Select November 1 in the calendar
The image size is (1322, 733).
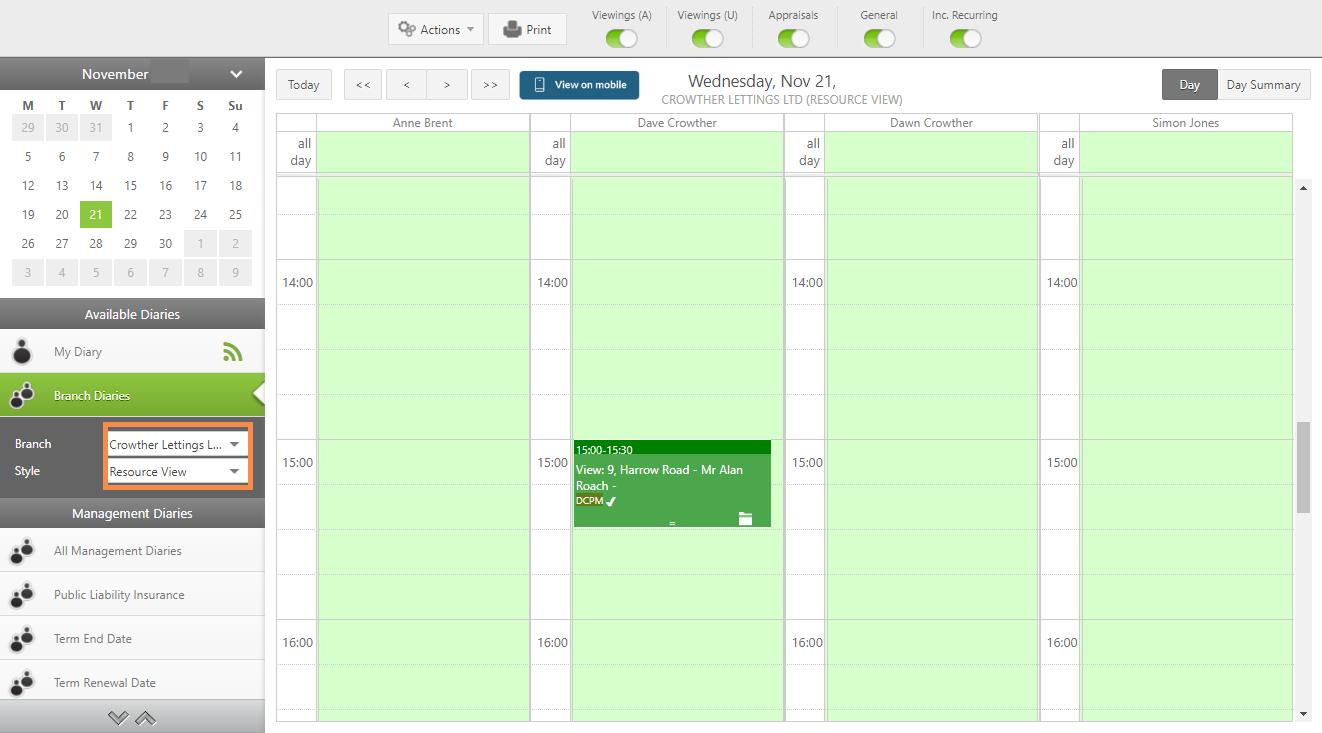pos(131,127)
